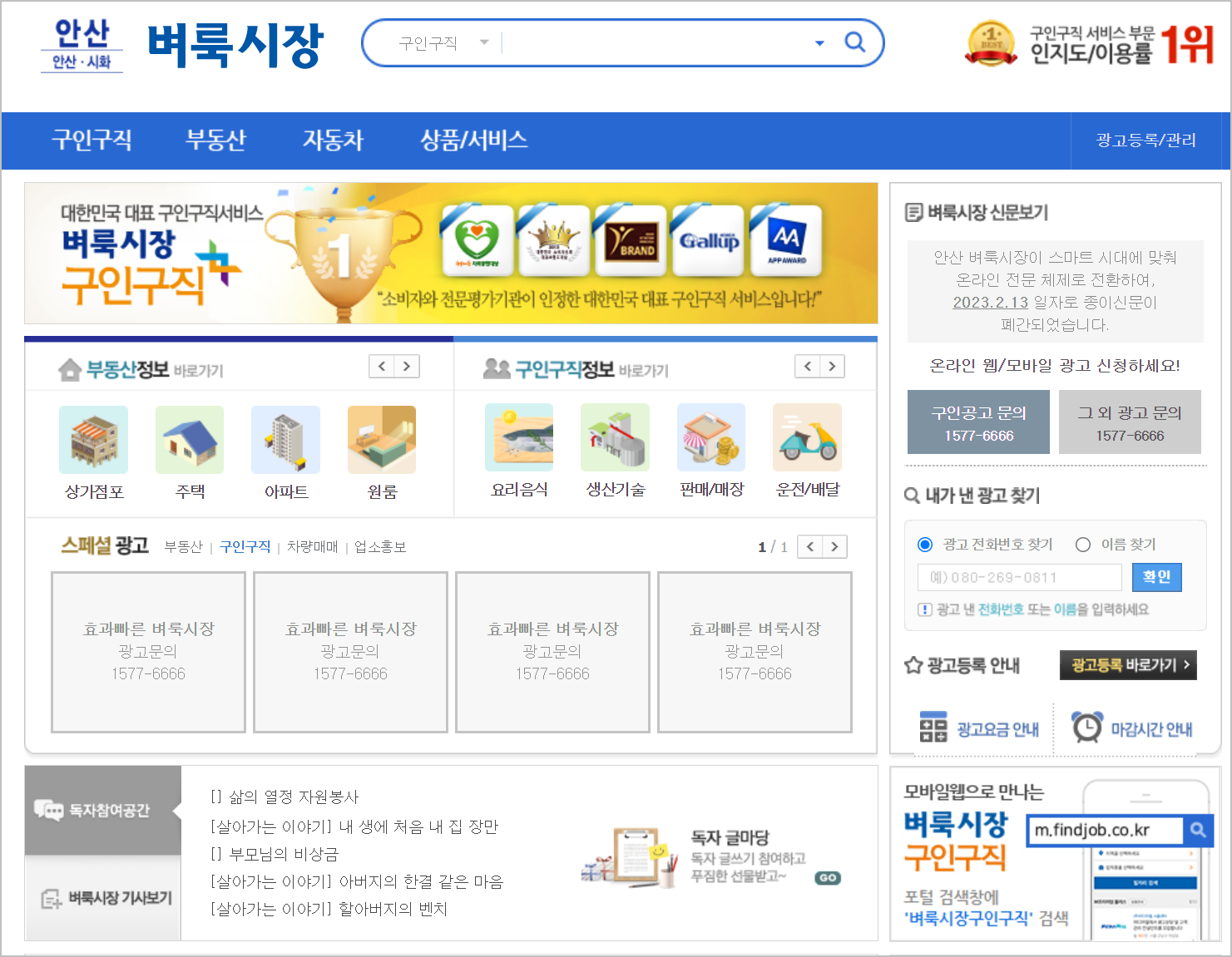Select 광고 전화번호 찾기 radio button
This screenshot has height=957, width=1232.
(925, 545)
